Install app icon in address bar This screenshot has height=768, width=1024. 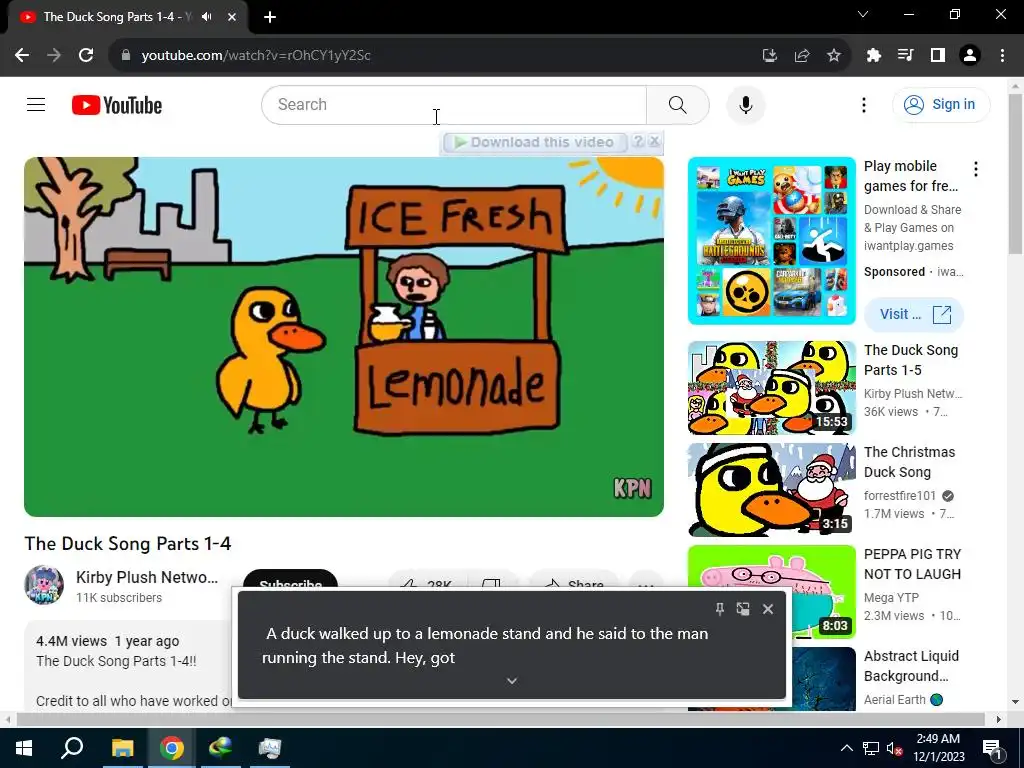pyautogui.click(x=770, y=56)
